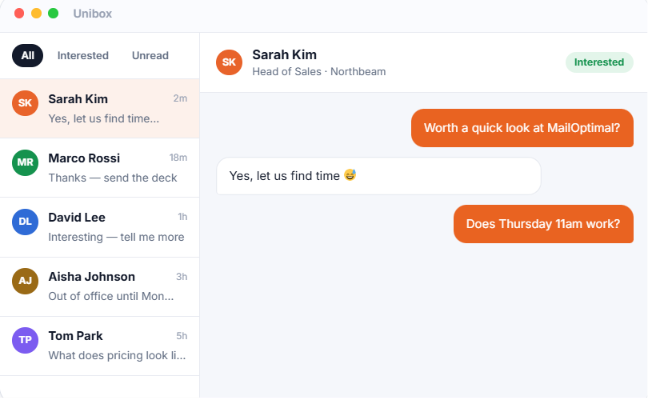Switch to the Unread filter tab
Viewport: 648px width, 398px height.
(150, 55)
